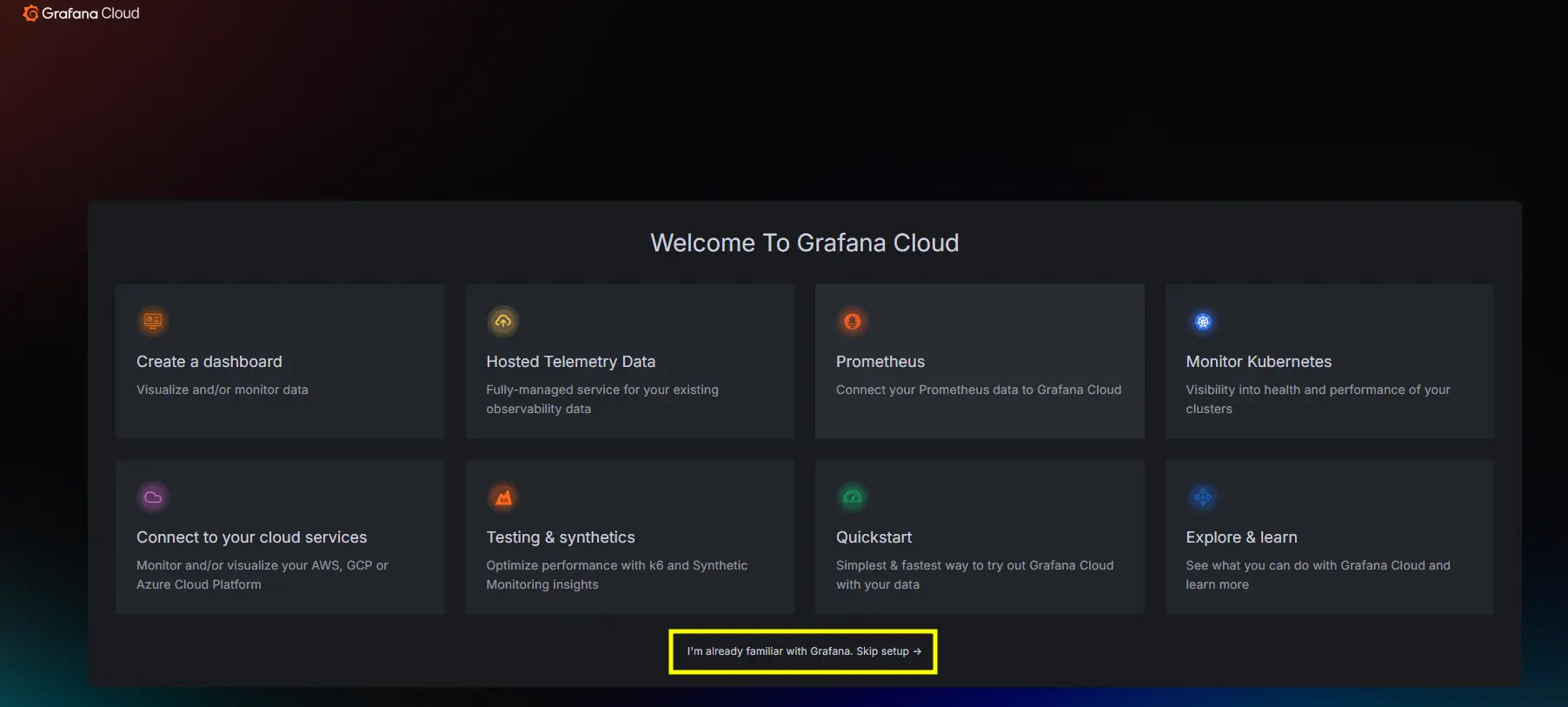The height and width of the screenshot is (707, 1568).
Task: Start the Quickstart card title
Action: click(874, 537)
